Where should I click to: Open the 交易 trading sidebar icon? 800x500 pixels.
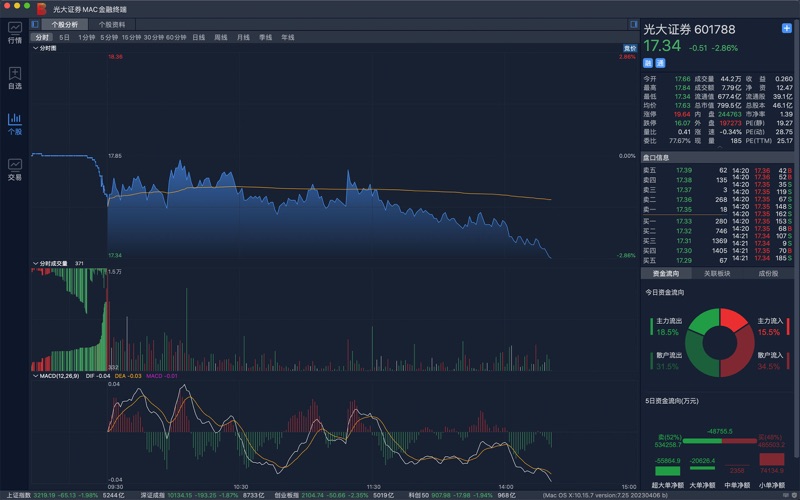[x=15, y=169]
